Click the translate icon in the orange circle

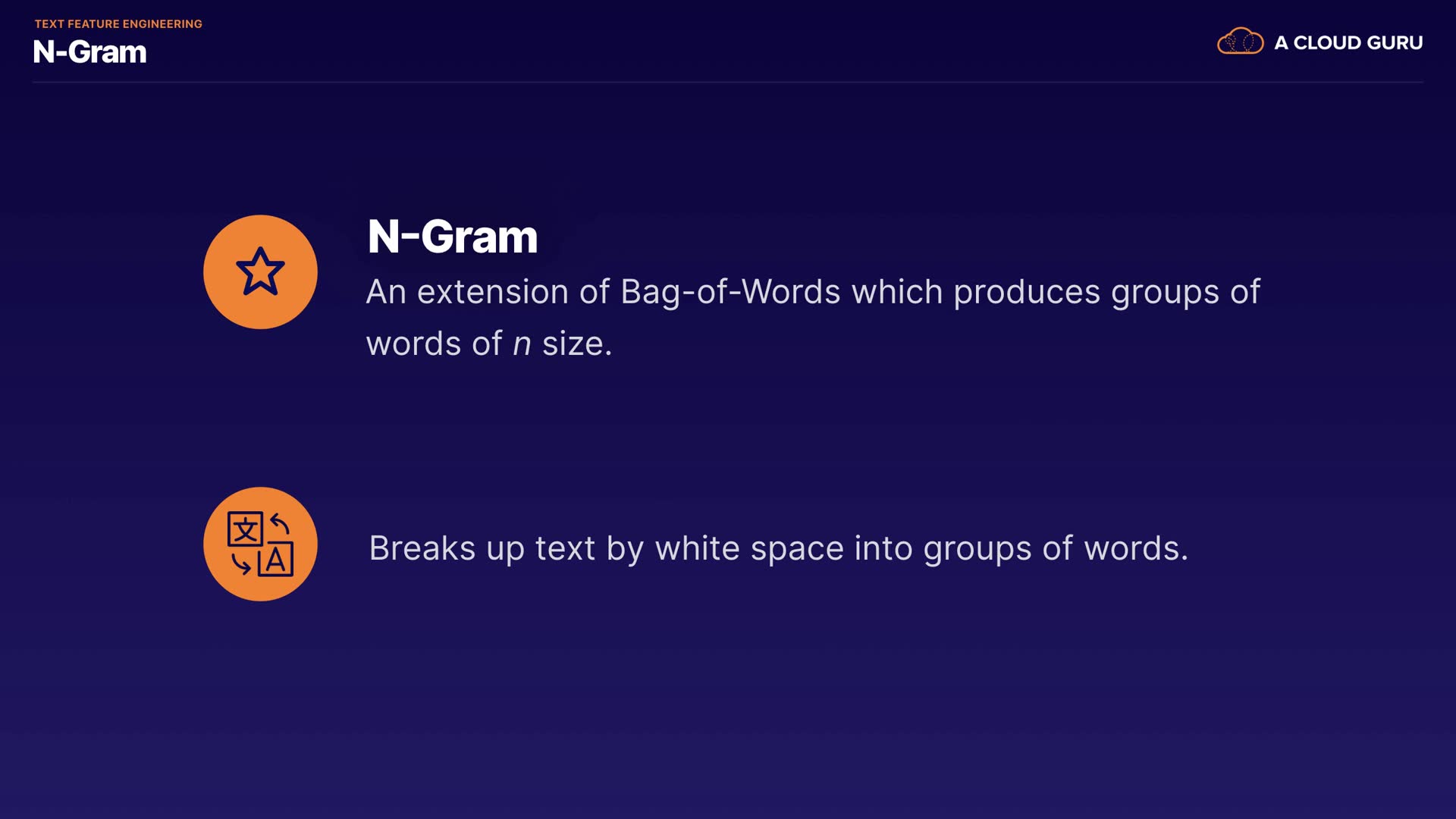click(260, 544)
